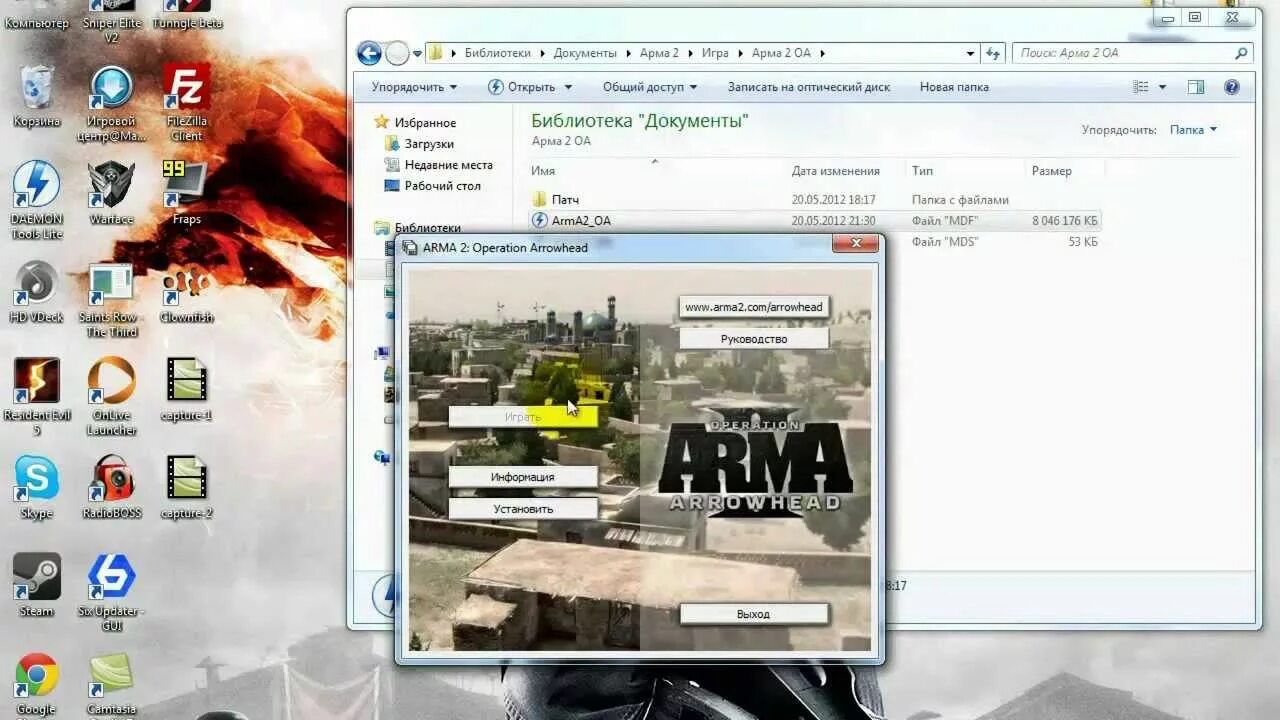Launch the Resident Evil 5 shortcut
Viewport: 1280px width, 720px height.
[x=37, y=397]
